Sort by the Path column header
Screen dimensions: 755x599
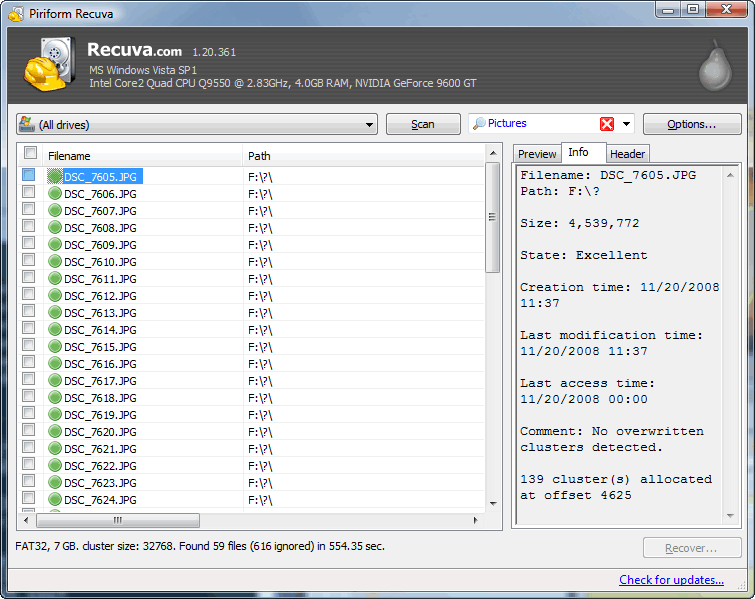pos(364,156)
